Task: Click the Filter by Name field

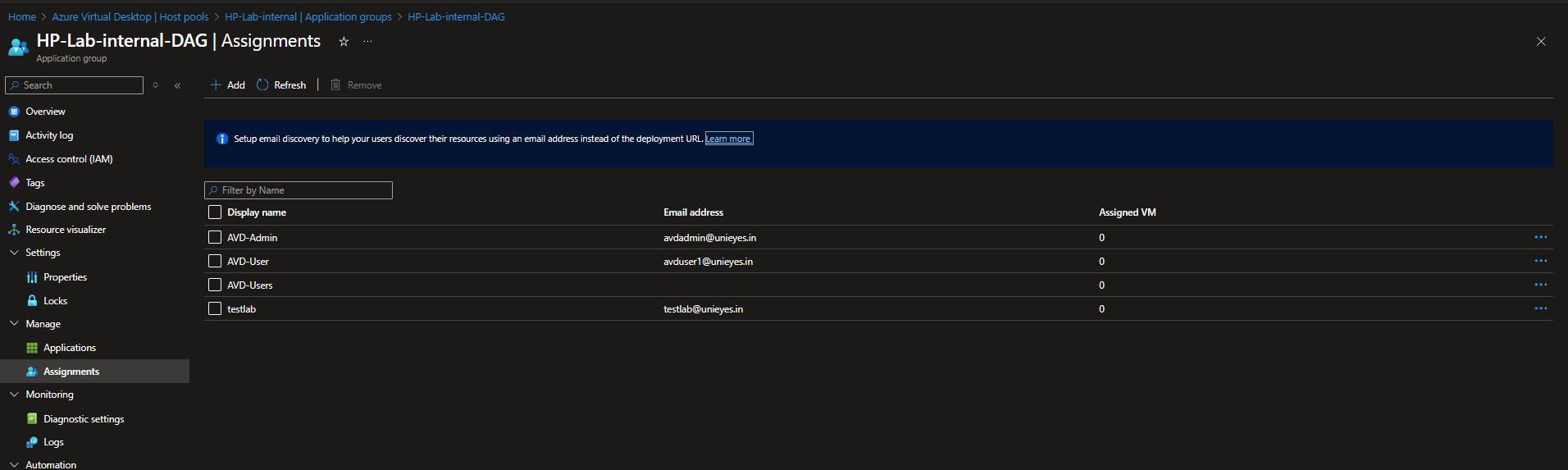Action: [299, 190]
